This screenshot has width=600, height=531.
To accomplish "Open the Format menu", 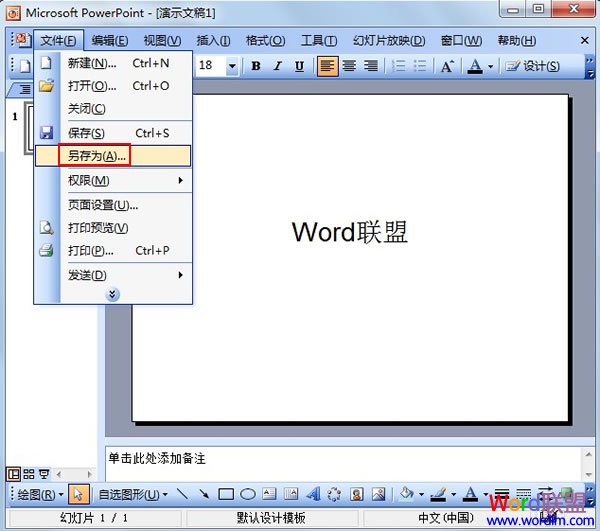I will point(265,40).
